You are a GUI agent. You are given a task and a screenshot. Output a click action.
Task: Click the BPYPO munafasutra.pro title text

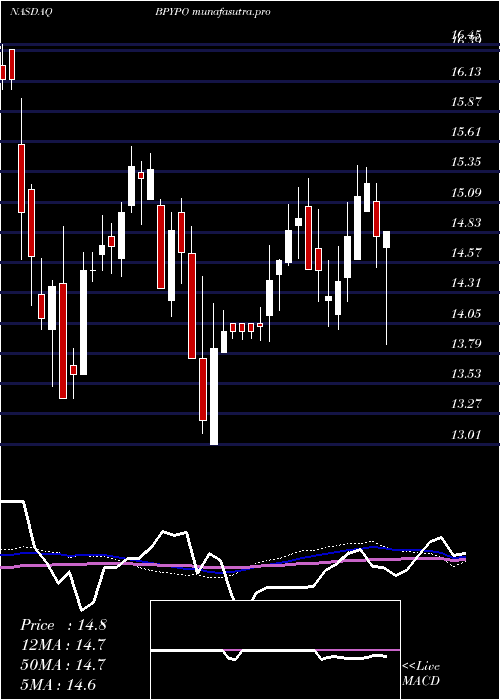point(213,12)
